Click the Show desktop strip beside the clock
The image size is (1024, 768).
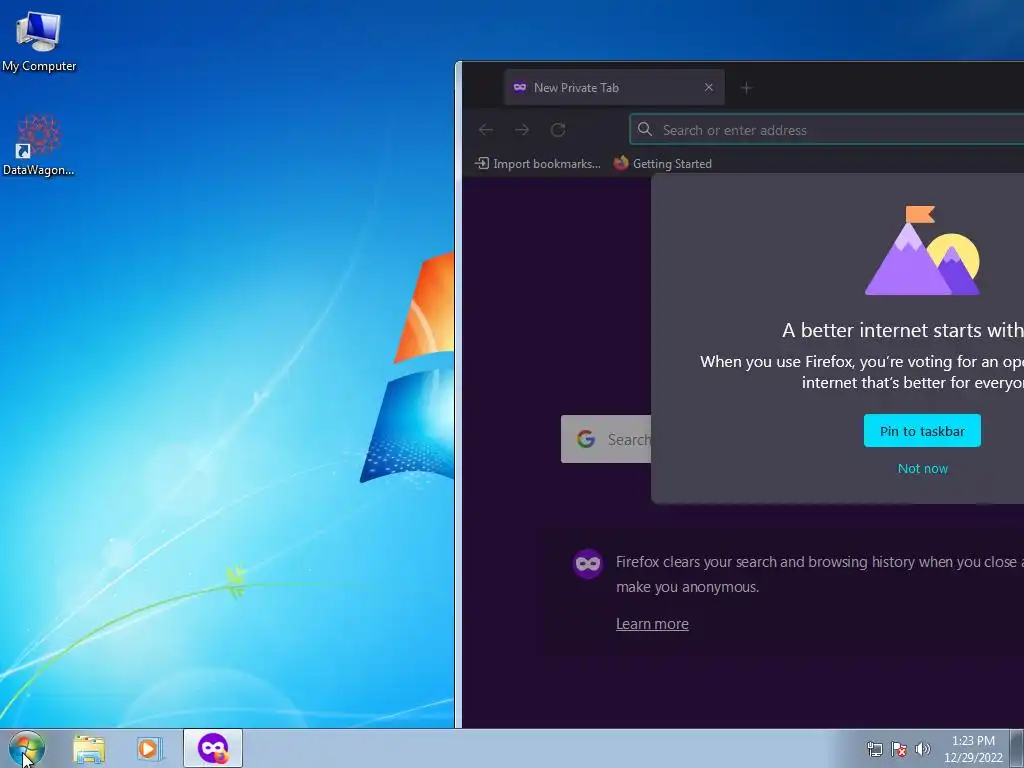(x=1017, y=748)
